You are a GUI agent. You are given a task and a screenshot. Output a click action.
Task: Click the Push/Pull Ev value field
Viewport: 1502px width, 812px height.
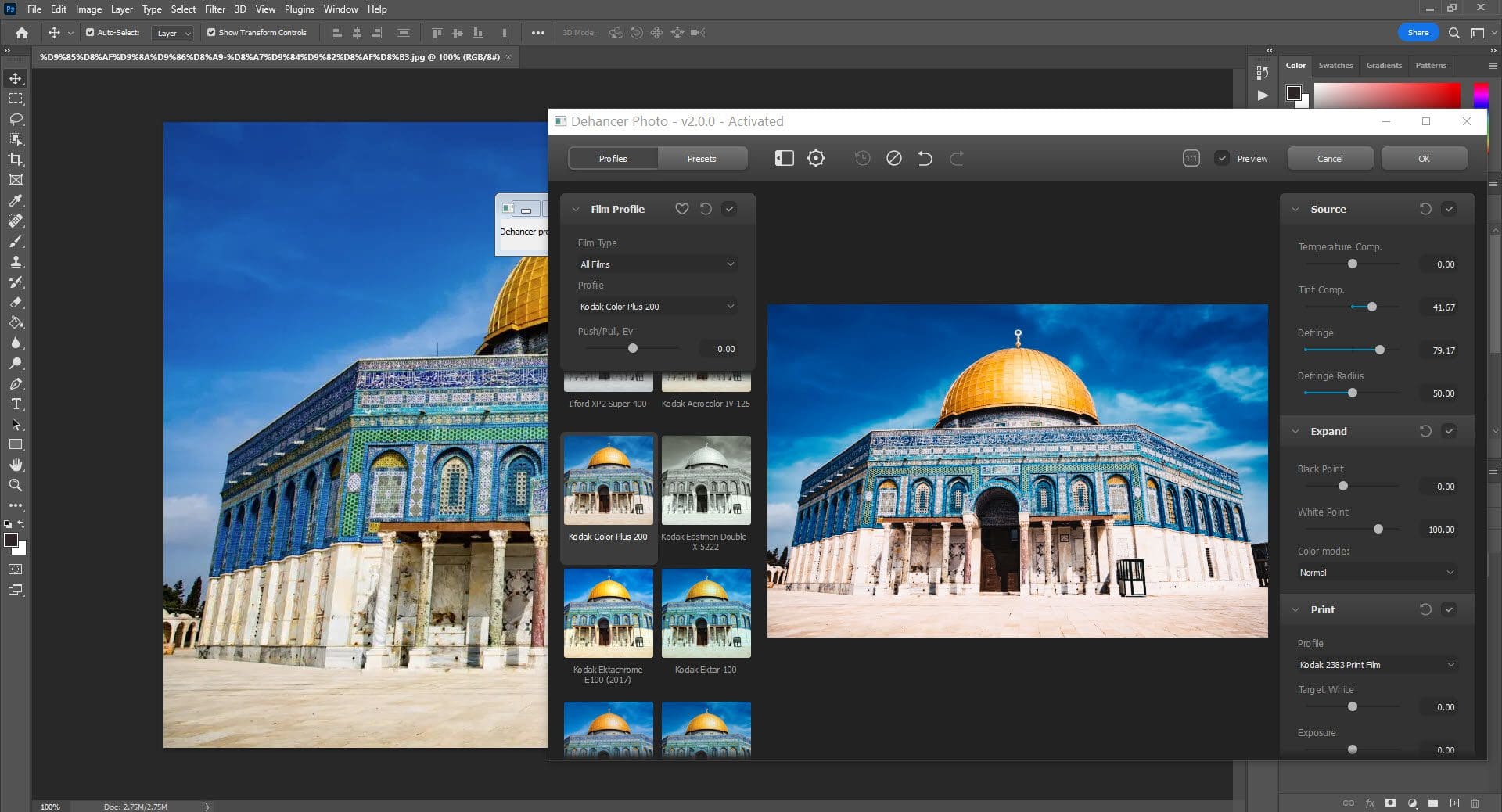pos(720,349)
